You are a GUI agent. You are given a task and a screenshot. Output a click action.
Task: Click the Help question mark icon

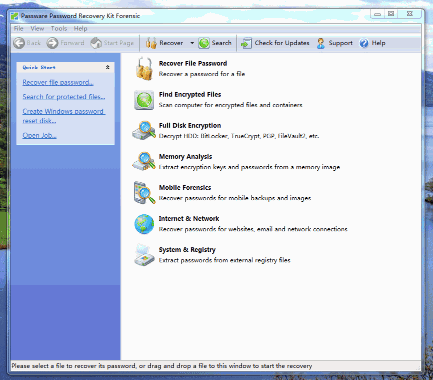coord(364,43)
